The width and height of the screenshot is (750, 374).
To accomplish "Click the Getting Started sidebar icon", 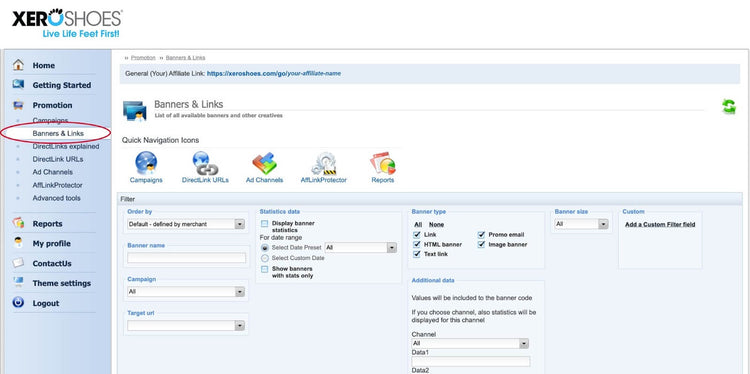I will tap(18, 85).
